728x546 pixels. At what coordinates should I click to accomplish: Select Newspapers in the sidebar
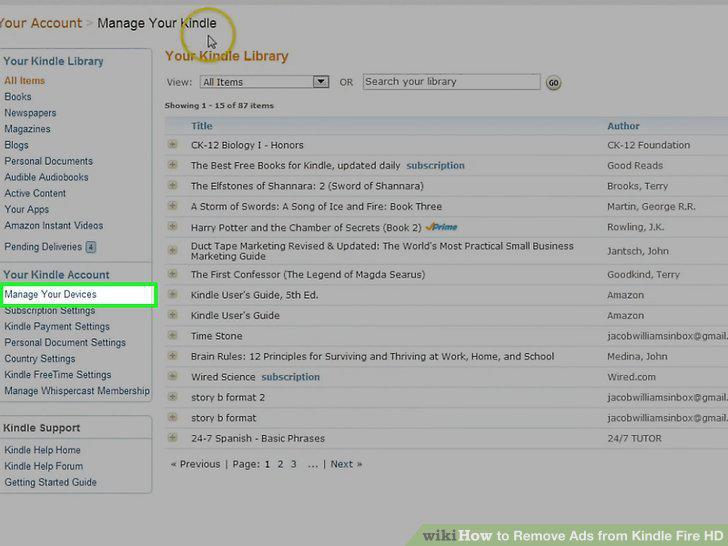coord(30,113)
